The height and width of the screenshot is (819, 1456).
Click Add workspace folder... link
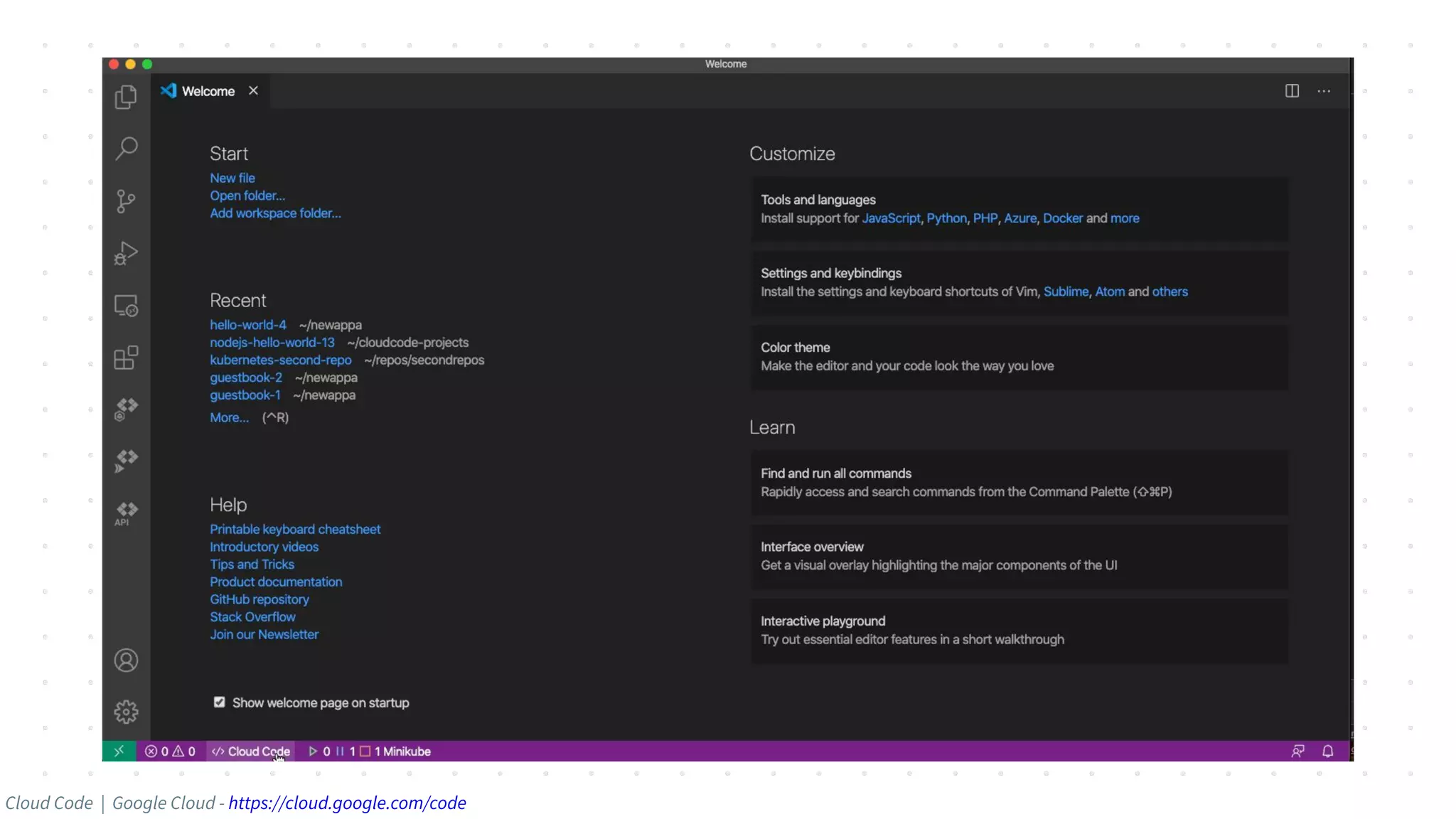(275, 213)
